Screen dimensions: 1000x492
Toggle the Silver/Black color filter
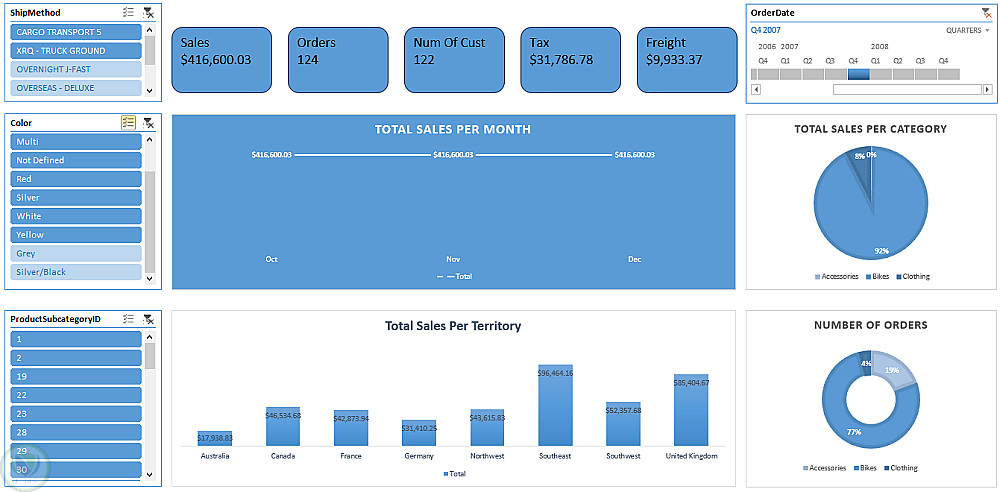(x=75, y=272)
